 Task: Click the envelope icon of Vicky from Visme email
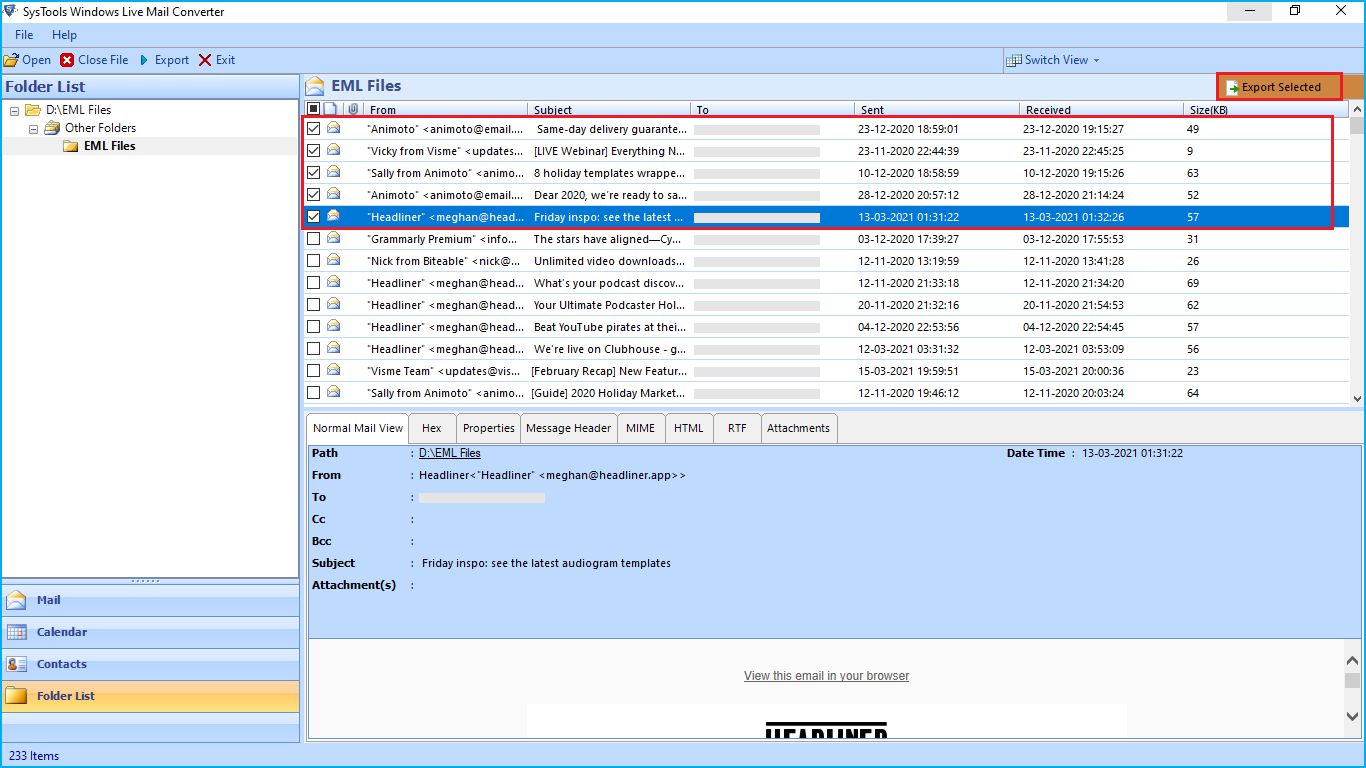click(334, 150)
